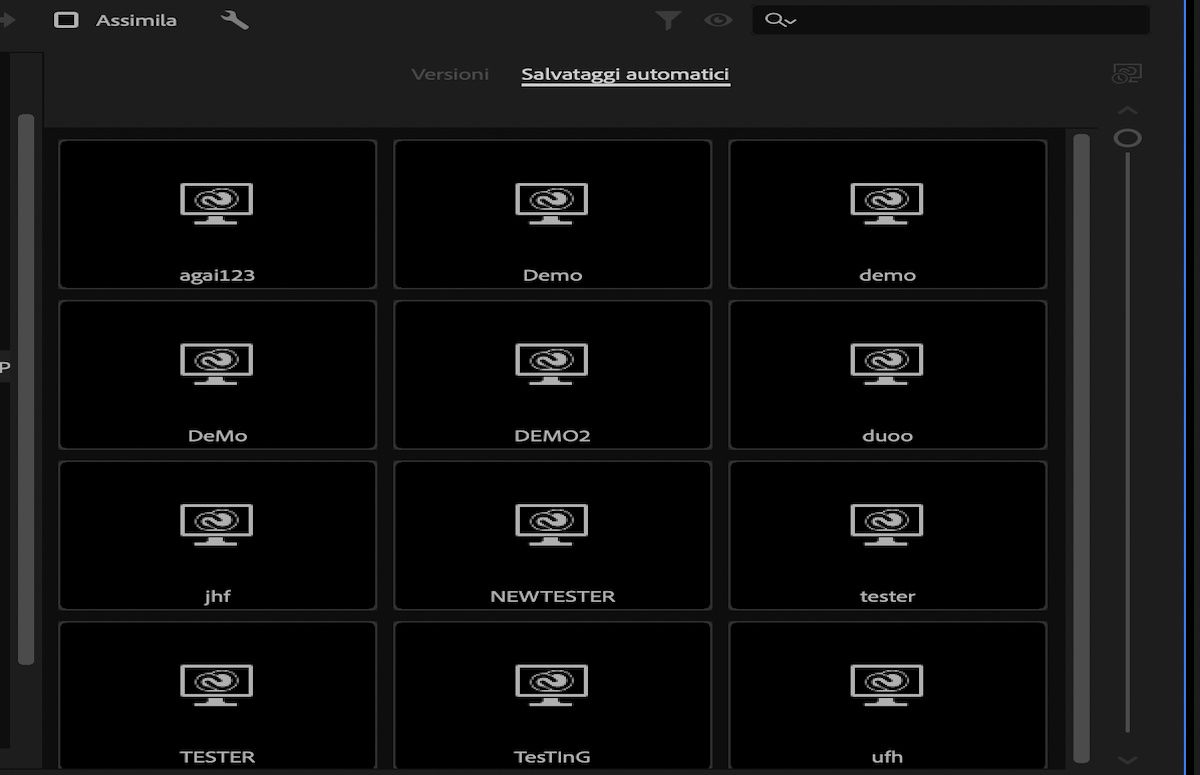
Task: Click the Assimila button
Action: 136,20
